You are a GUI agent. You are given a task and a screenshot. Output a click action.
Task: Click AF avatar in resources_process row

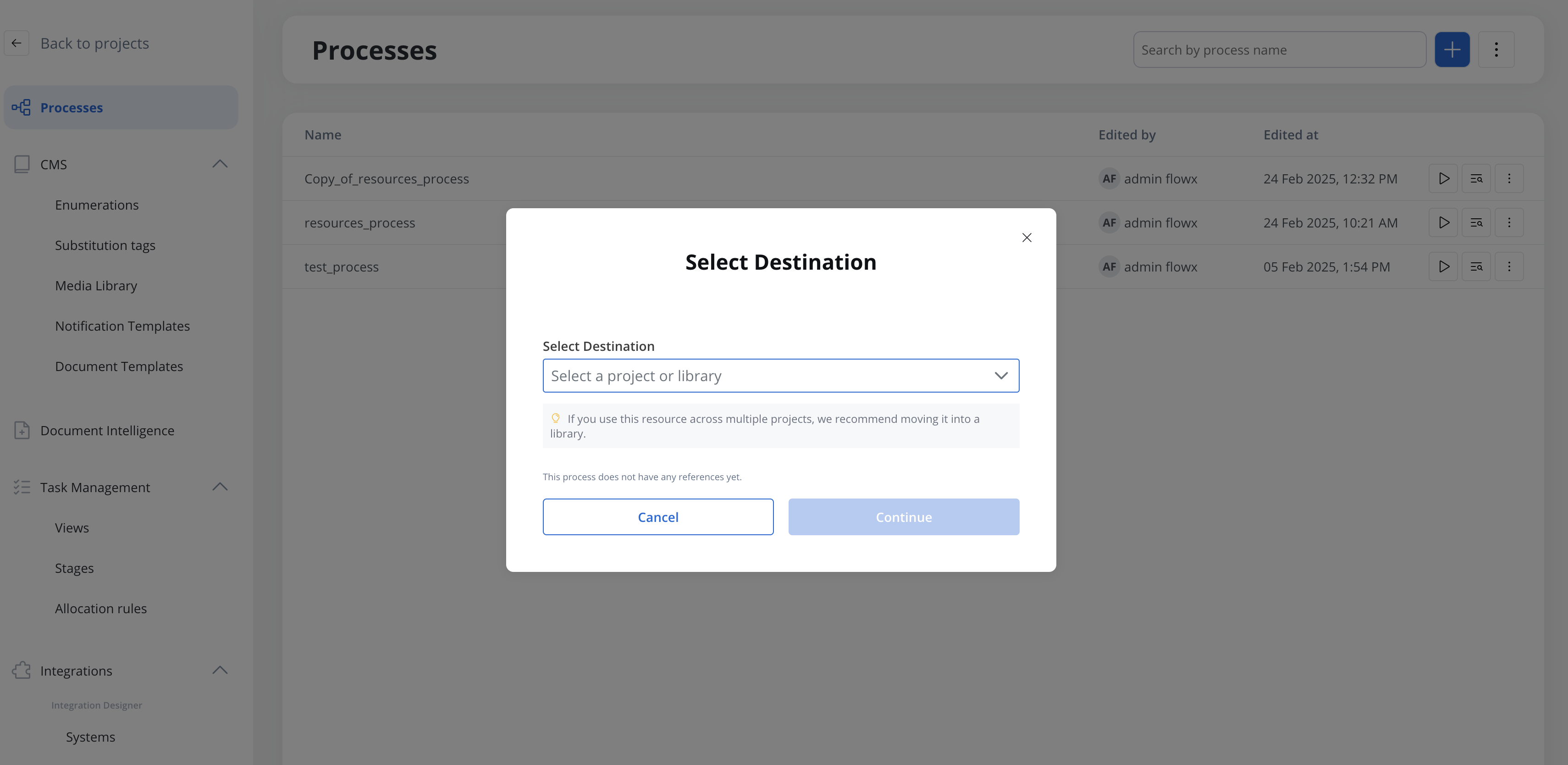coord(1109,222)
